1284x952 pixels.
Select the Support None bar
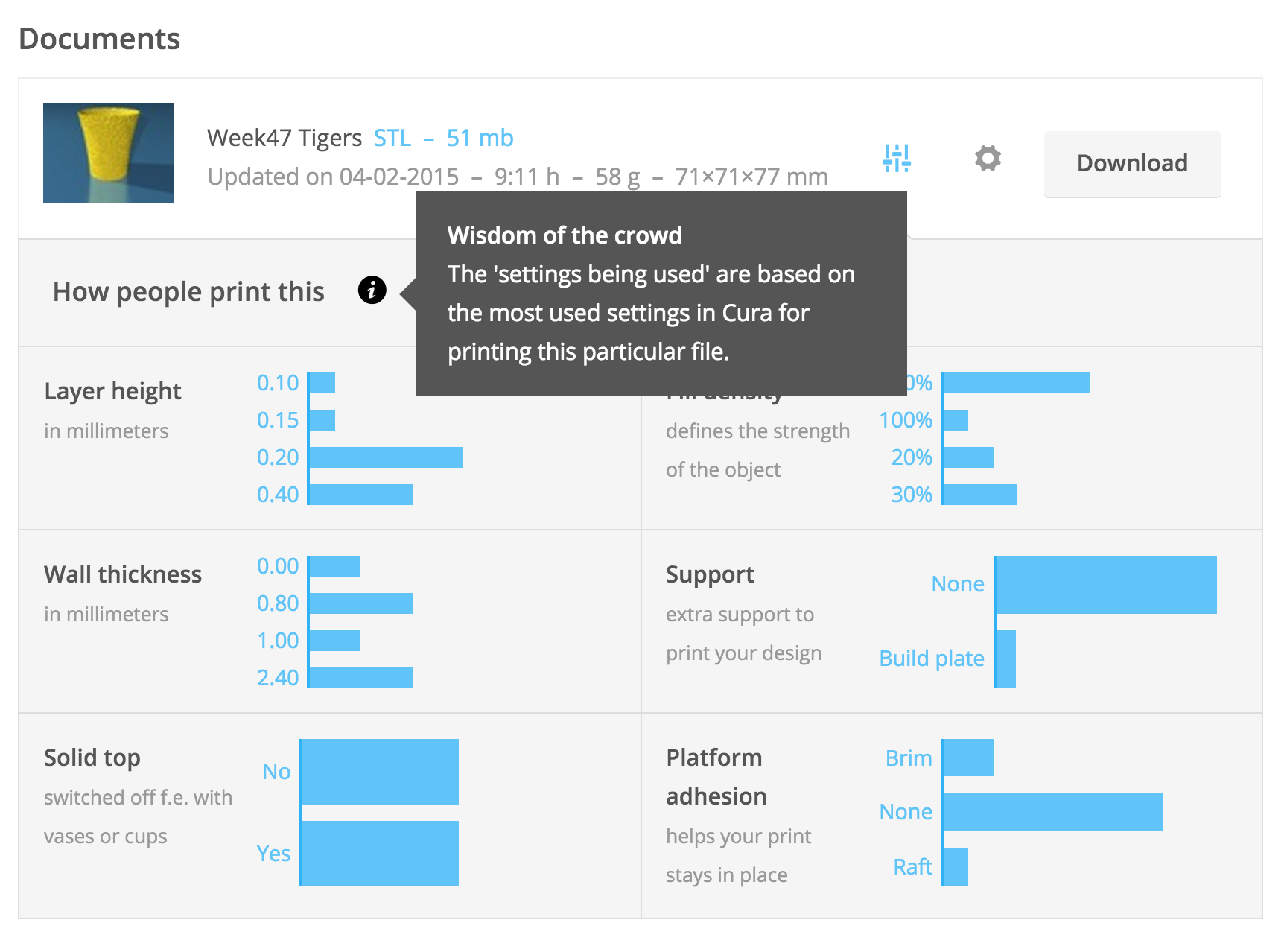(x=1105, y=585)
